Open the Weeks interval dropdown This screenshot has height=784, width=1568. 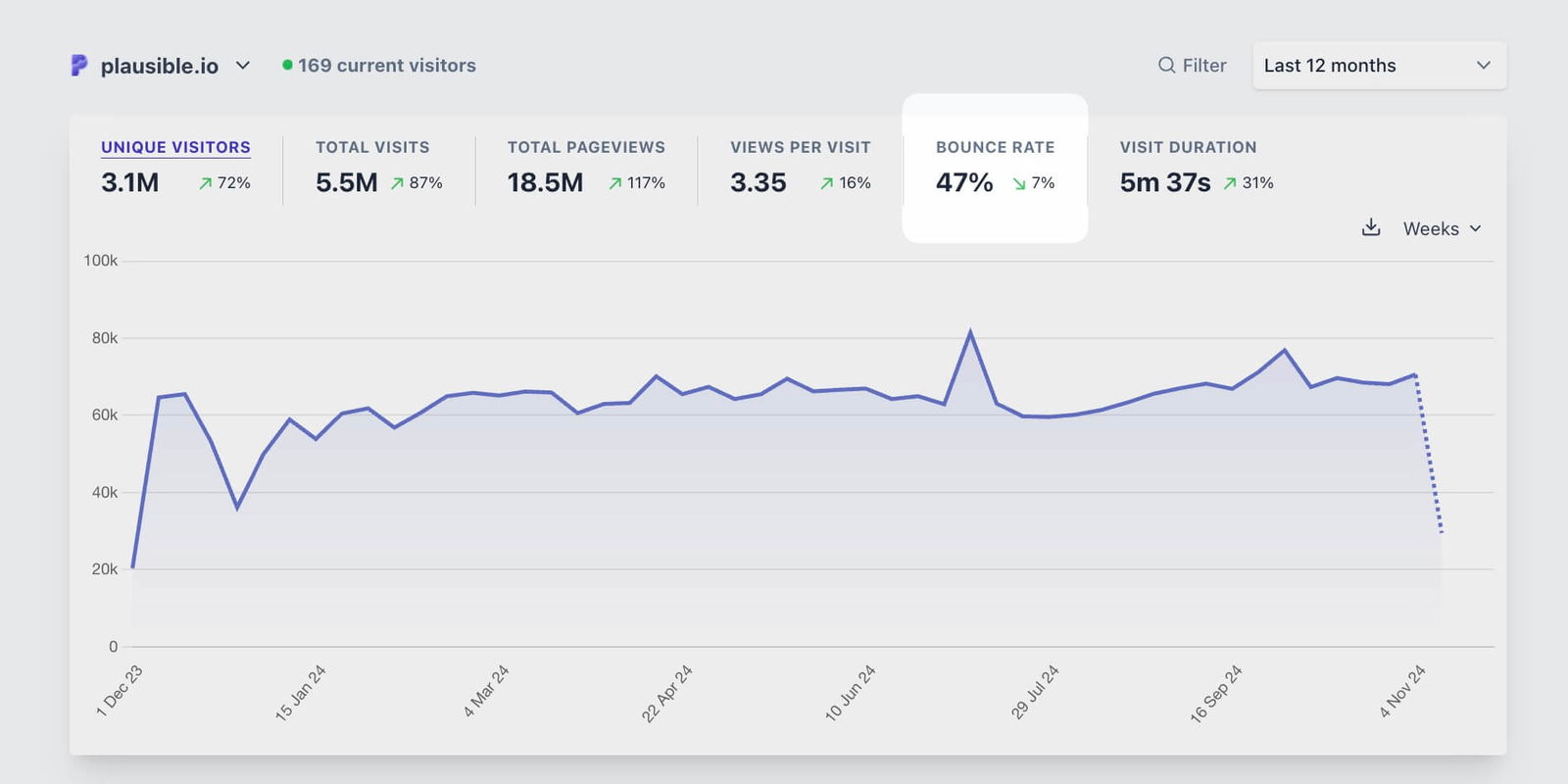tap(1442, 228)
